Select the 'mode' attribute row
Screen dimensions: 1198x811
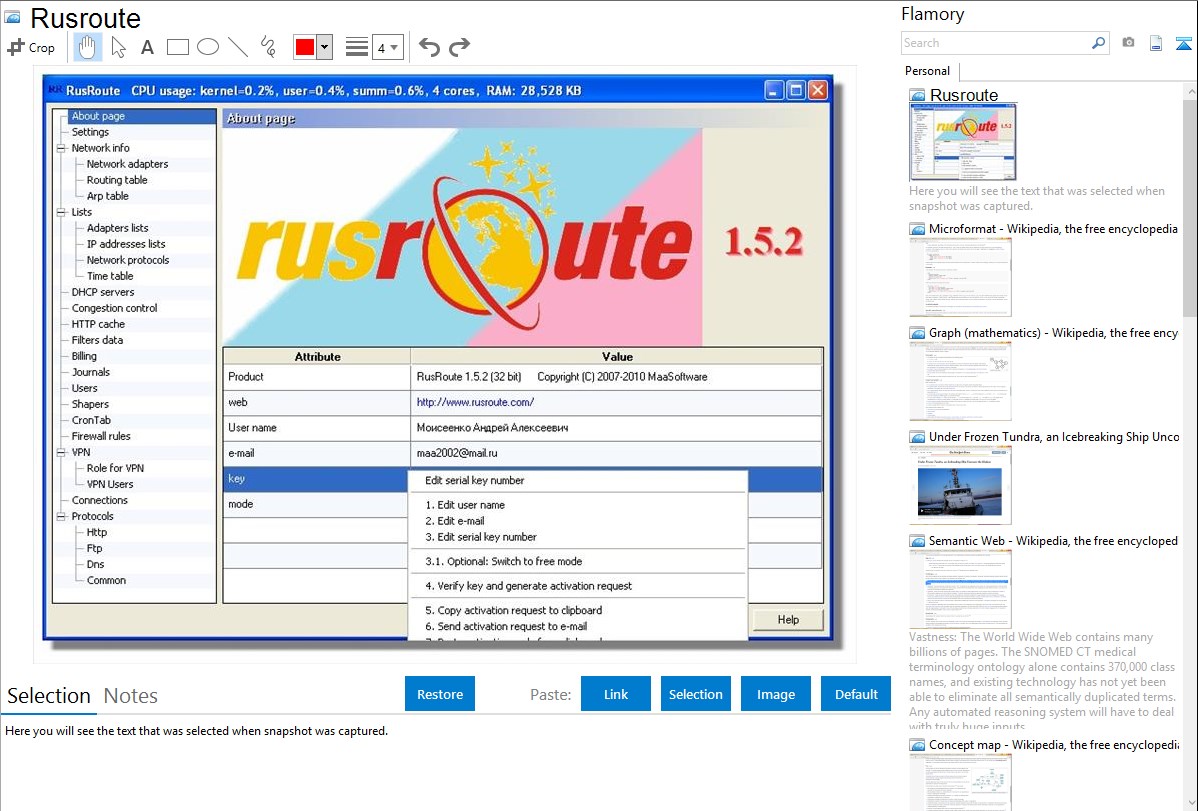(316, 504)
